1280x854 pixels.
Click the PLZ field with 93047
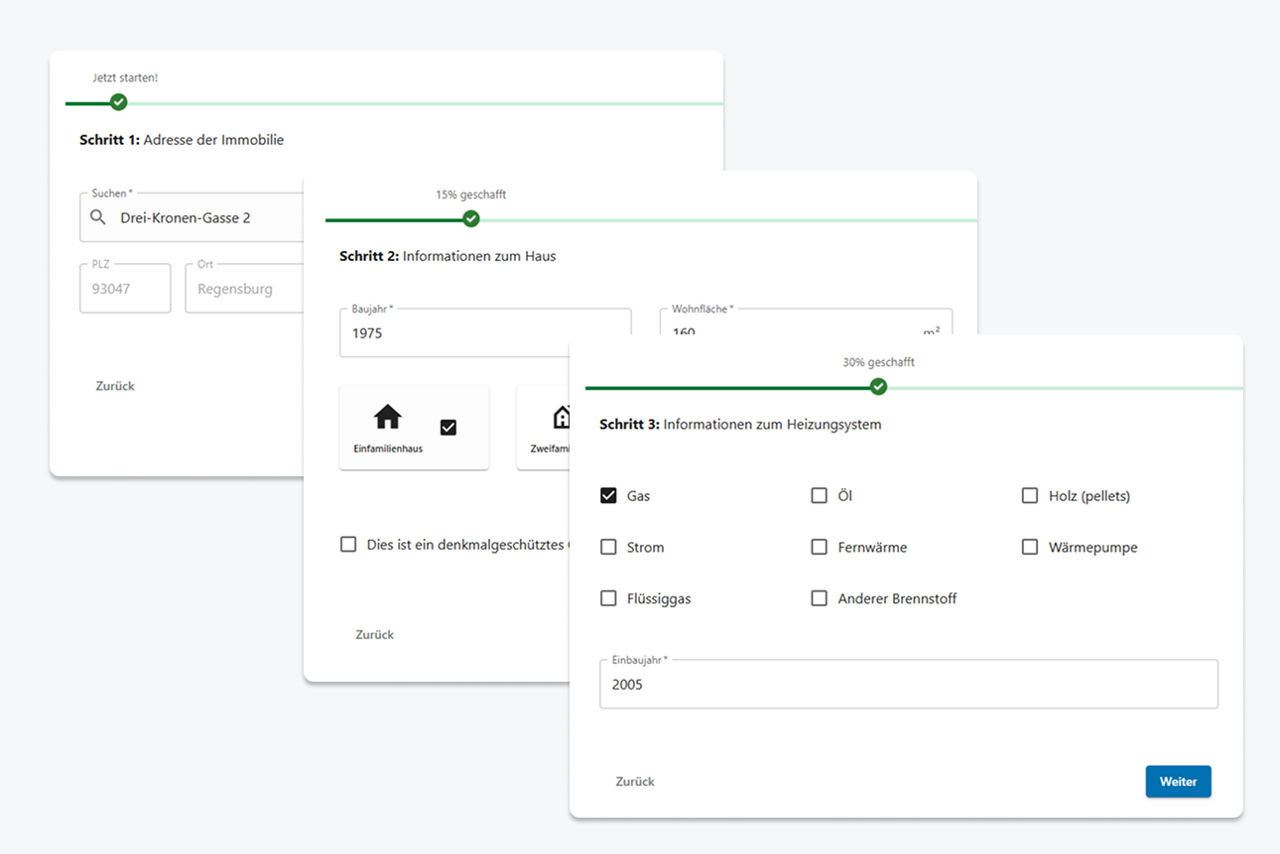click(125, 288)
